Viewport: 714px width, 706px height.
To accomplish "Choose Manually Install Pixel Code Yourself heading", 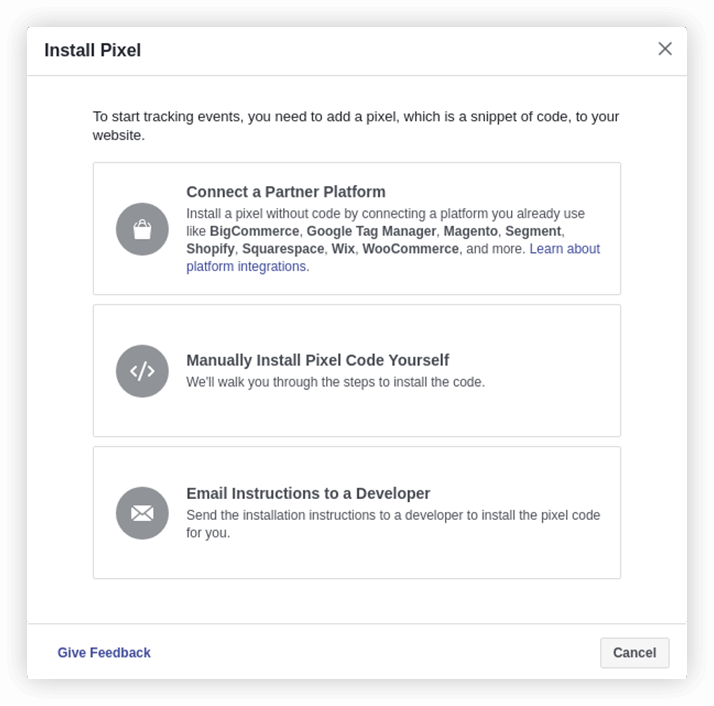I will click(x=317, y=360).
